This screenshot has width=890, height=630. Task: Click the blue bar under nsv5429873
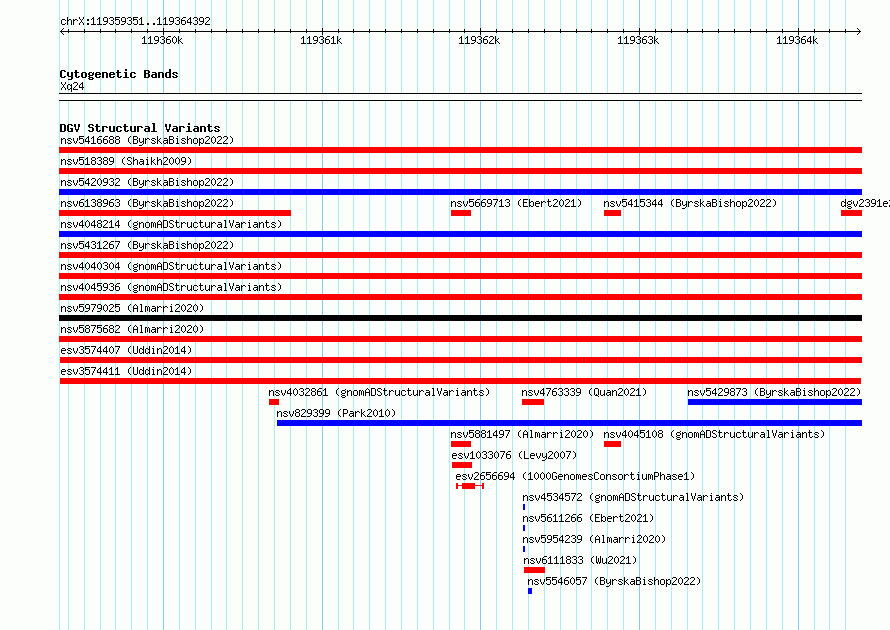[x=775, y=402]
